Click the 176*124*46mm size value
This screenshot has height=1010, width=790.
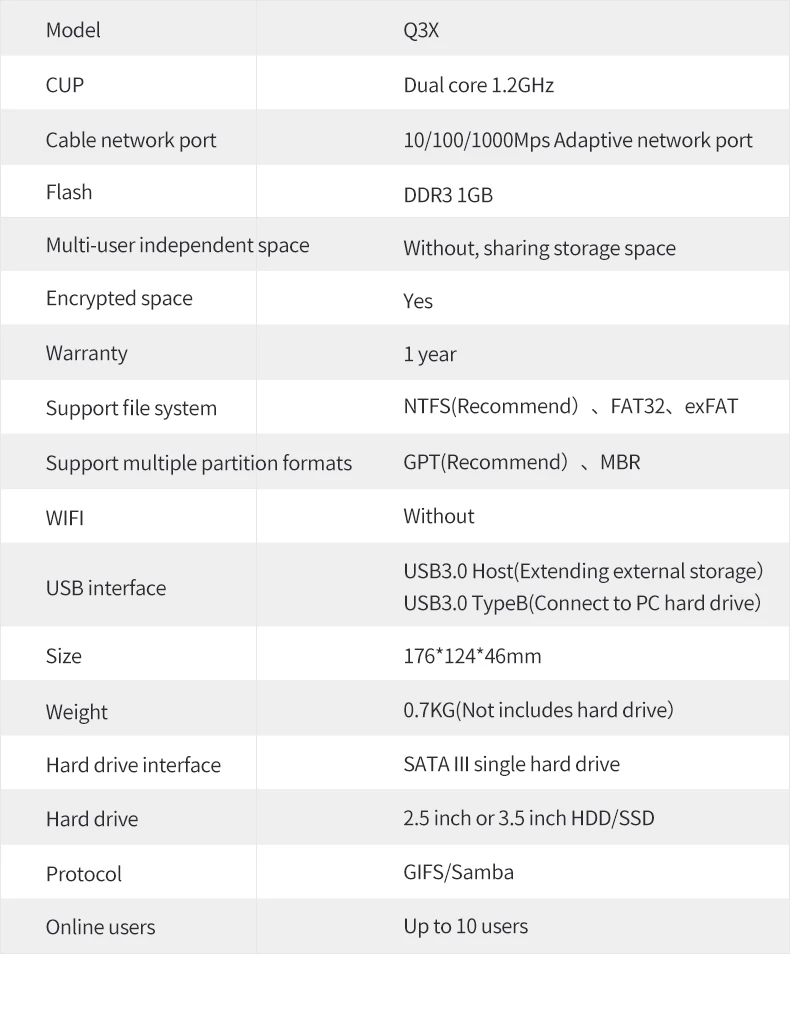coord(472,656)
